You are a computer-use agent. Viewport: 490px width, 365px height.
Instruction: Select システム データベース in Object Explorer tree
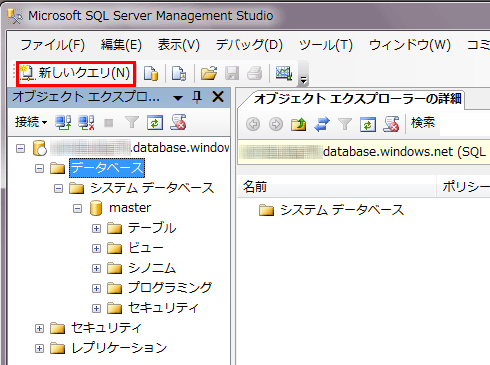(152, 188)
